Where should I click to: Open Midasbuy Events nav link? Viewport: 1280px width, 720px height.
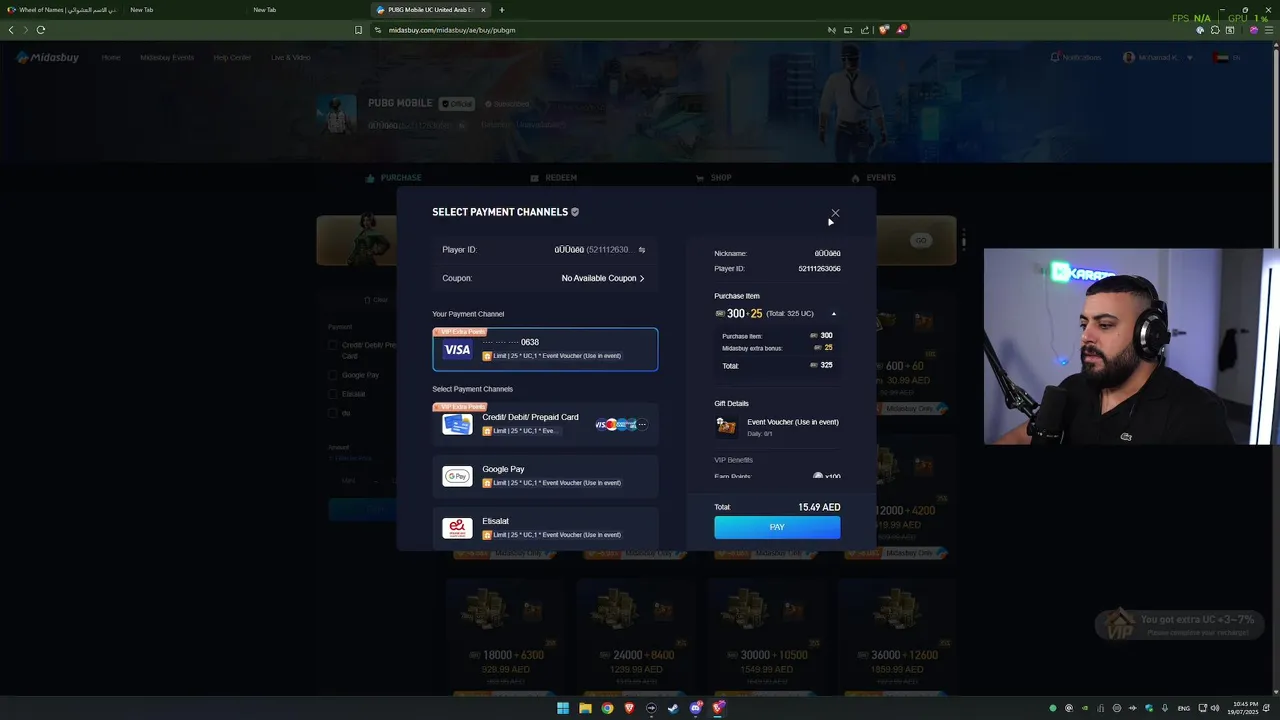pos(167,58)
